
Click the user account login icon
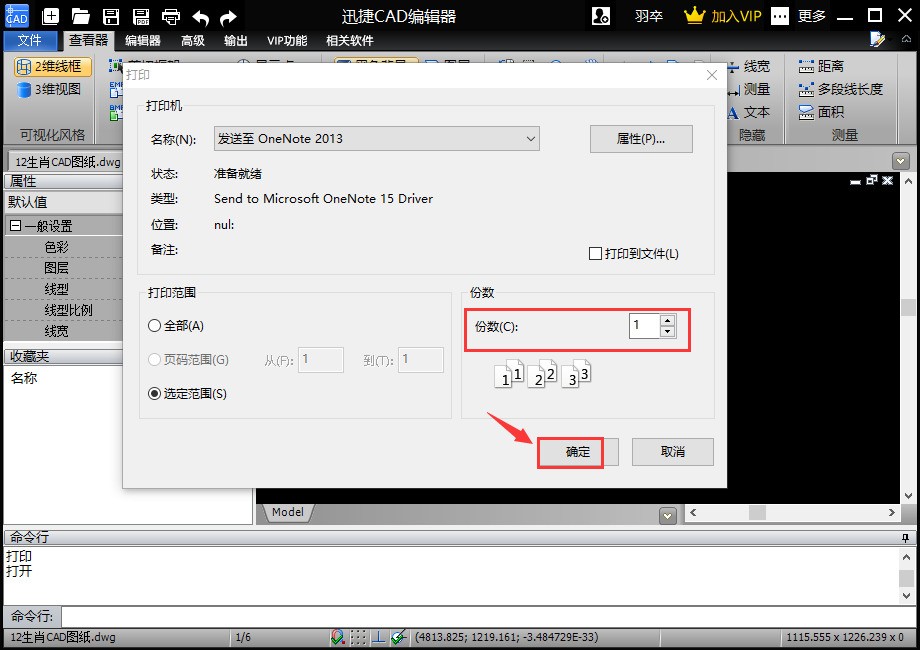[601, 16]
